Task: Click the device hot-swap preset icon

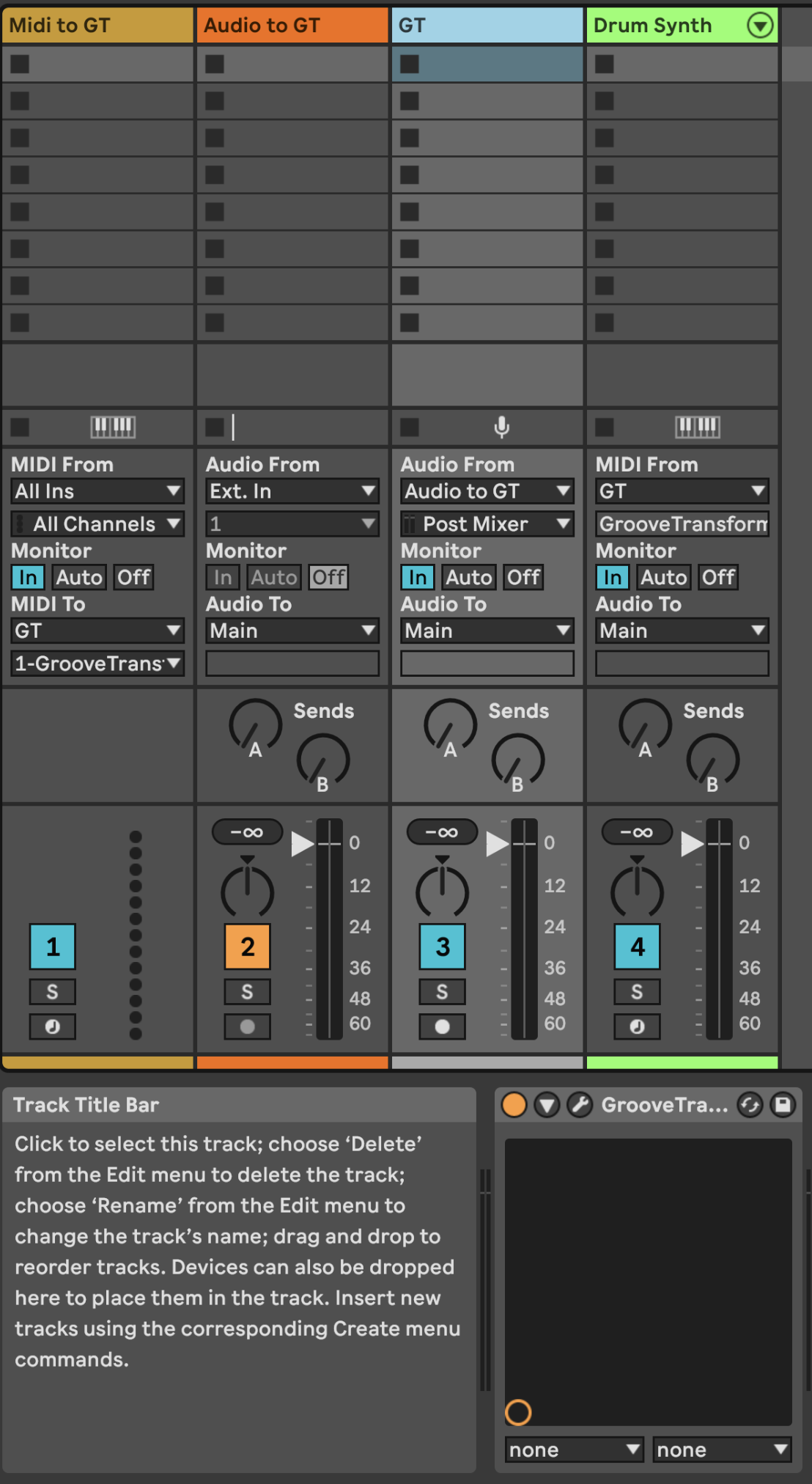Action: click(x=750, y=1105)
